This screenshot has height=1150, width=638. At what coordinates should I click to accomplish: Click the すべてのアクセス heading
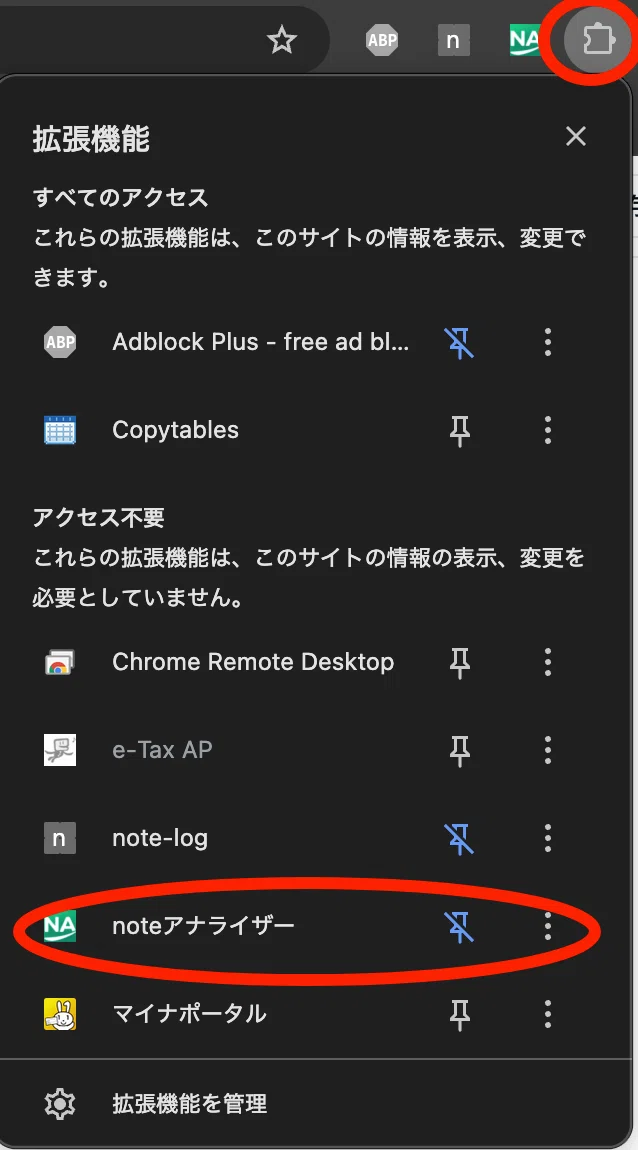coord(120,197)
